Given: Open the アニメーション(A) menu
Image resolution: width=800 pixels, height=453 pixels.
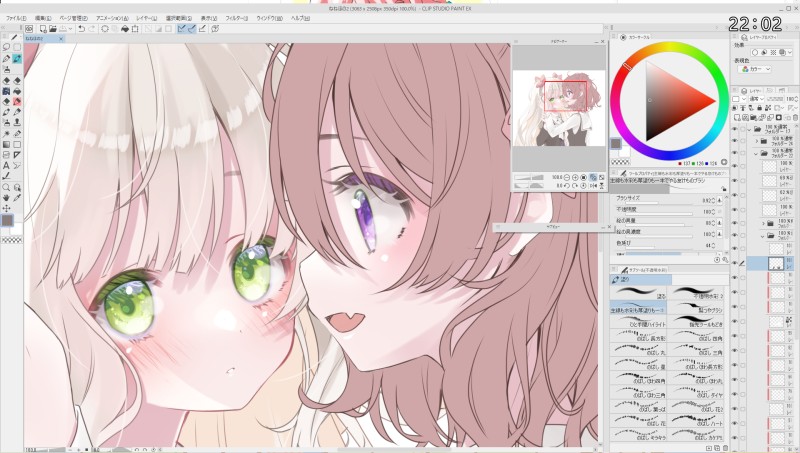Looking at the screenshot, I should point(112,18).
